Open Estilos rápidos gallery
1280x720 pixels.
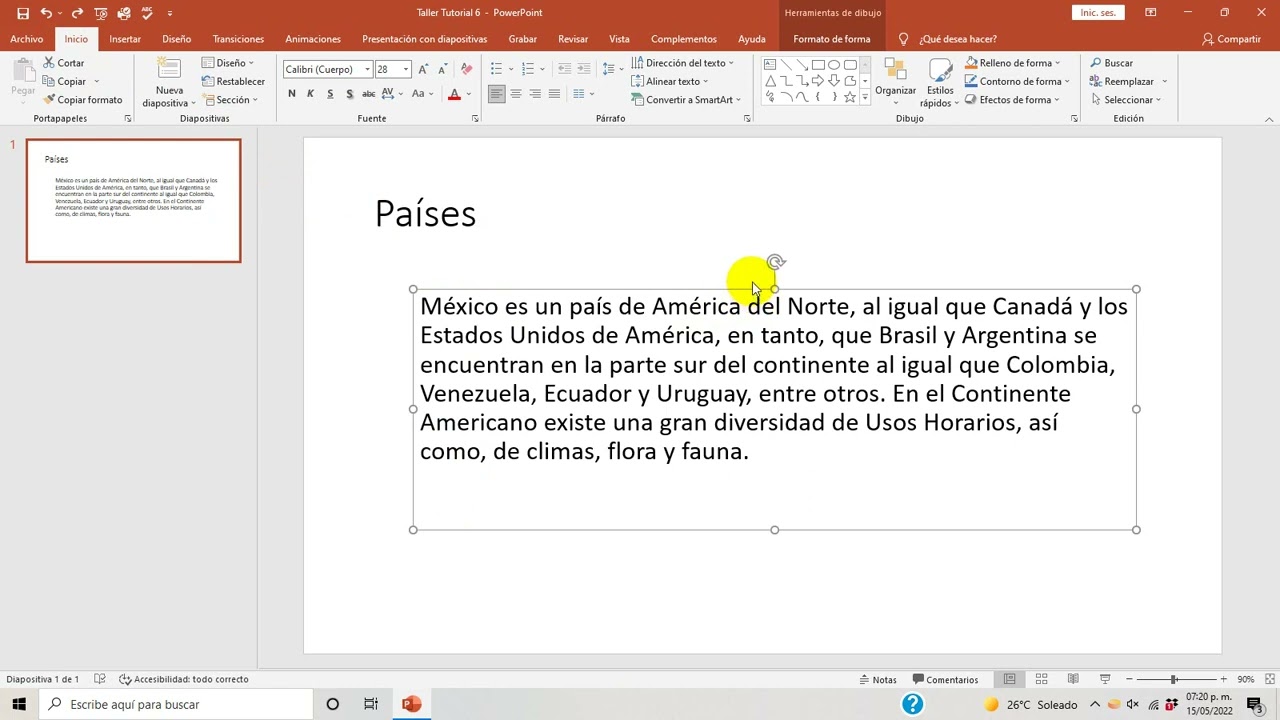pyautogui.click(x=939, y=82)
